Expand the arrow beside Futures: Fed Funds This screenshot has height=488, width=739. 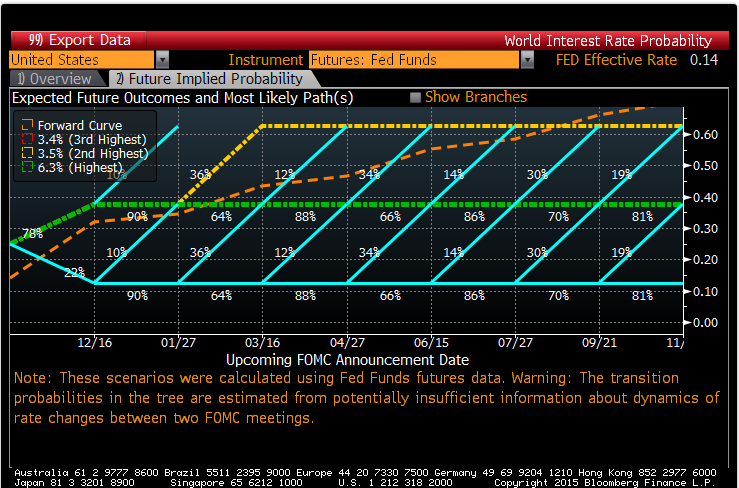pyautogui.click(x=527, y=60)
